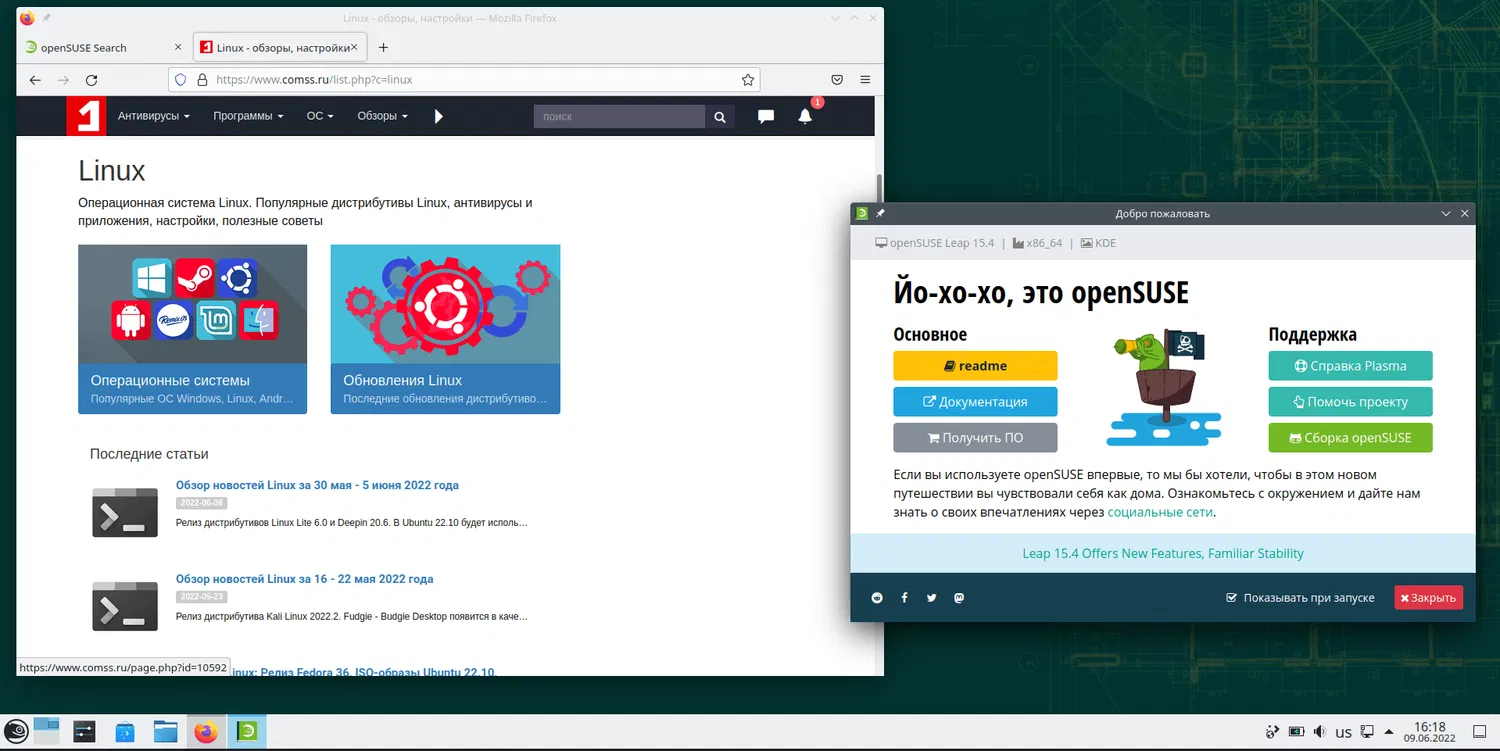Click the Firefox page vertical scrollbar
The image size is (1500, 751).
pyautogui.click(x=879, y=188)
